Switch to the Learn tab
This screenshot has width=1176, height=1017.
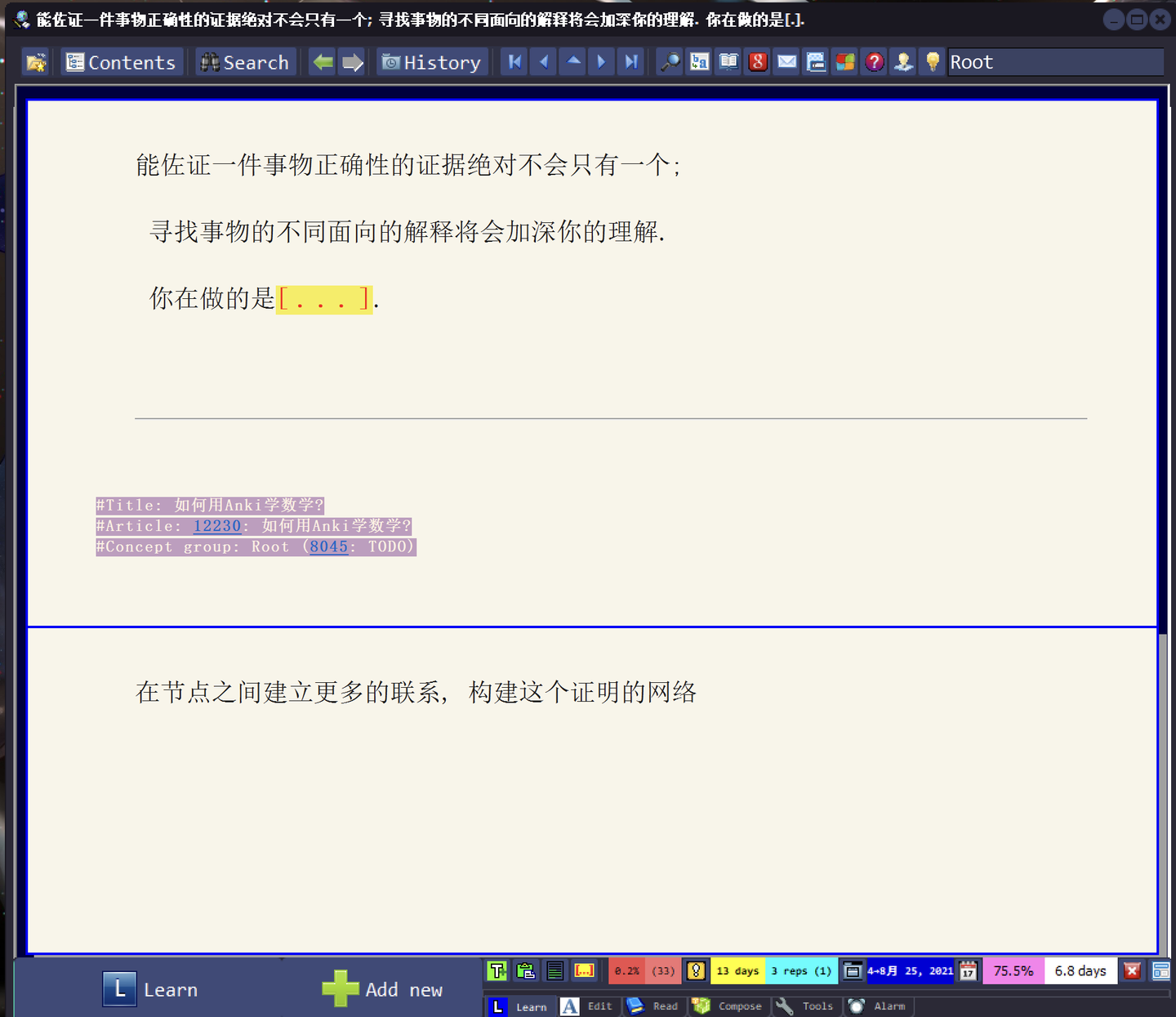click(x=521, y=1006)
